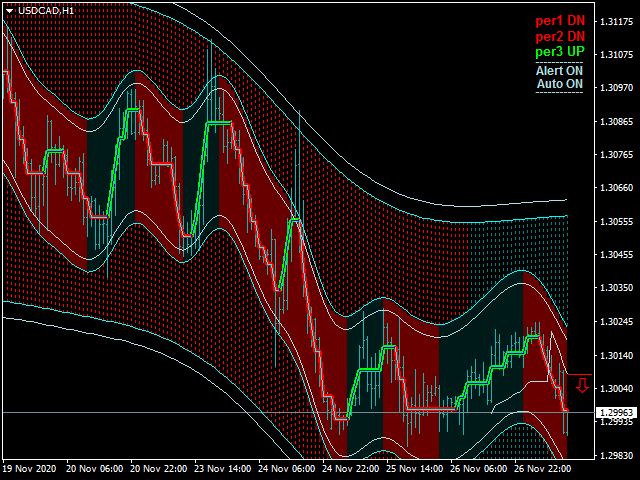Toggle the per2 DN label

(560, 36)
